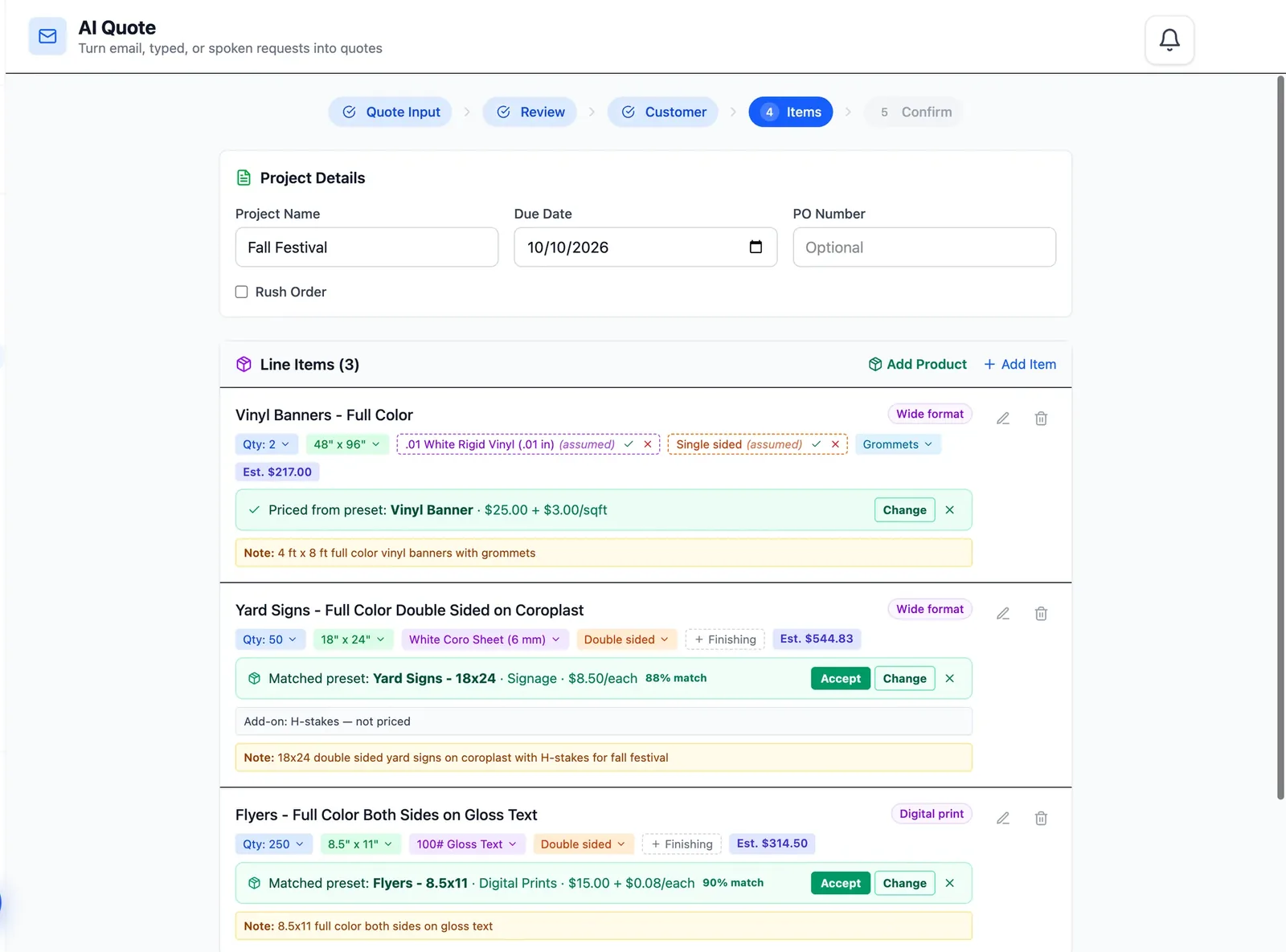Click the page's vertical scrollbar
This screenshot has width=1286, height=952.
1280,438
